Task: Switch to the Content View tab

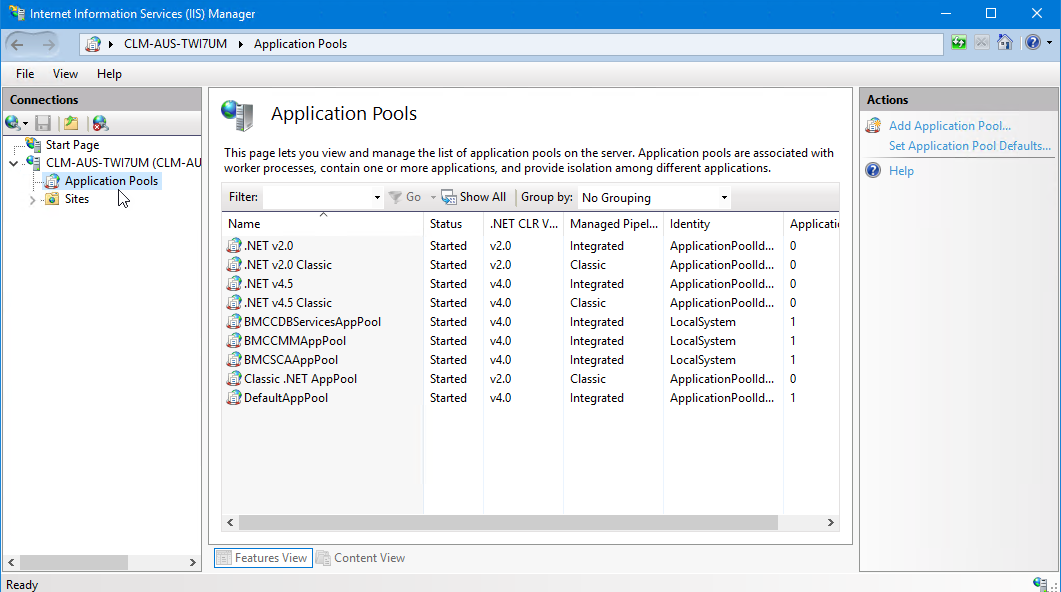Action: pos(361,558)
